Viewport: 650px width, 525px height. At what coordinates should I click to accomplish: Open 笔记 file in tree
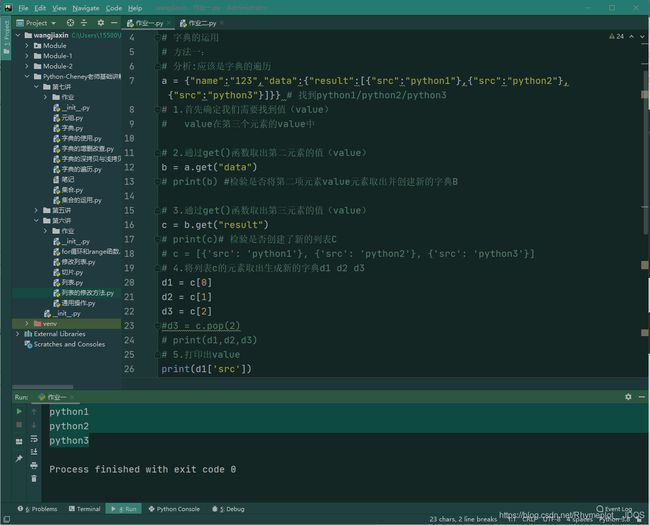click(x=64, y=180)
